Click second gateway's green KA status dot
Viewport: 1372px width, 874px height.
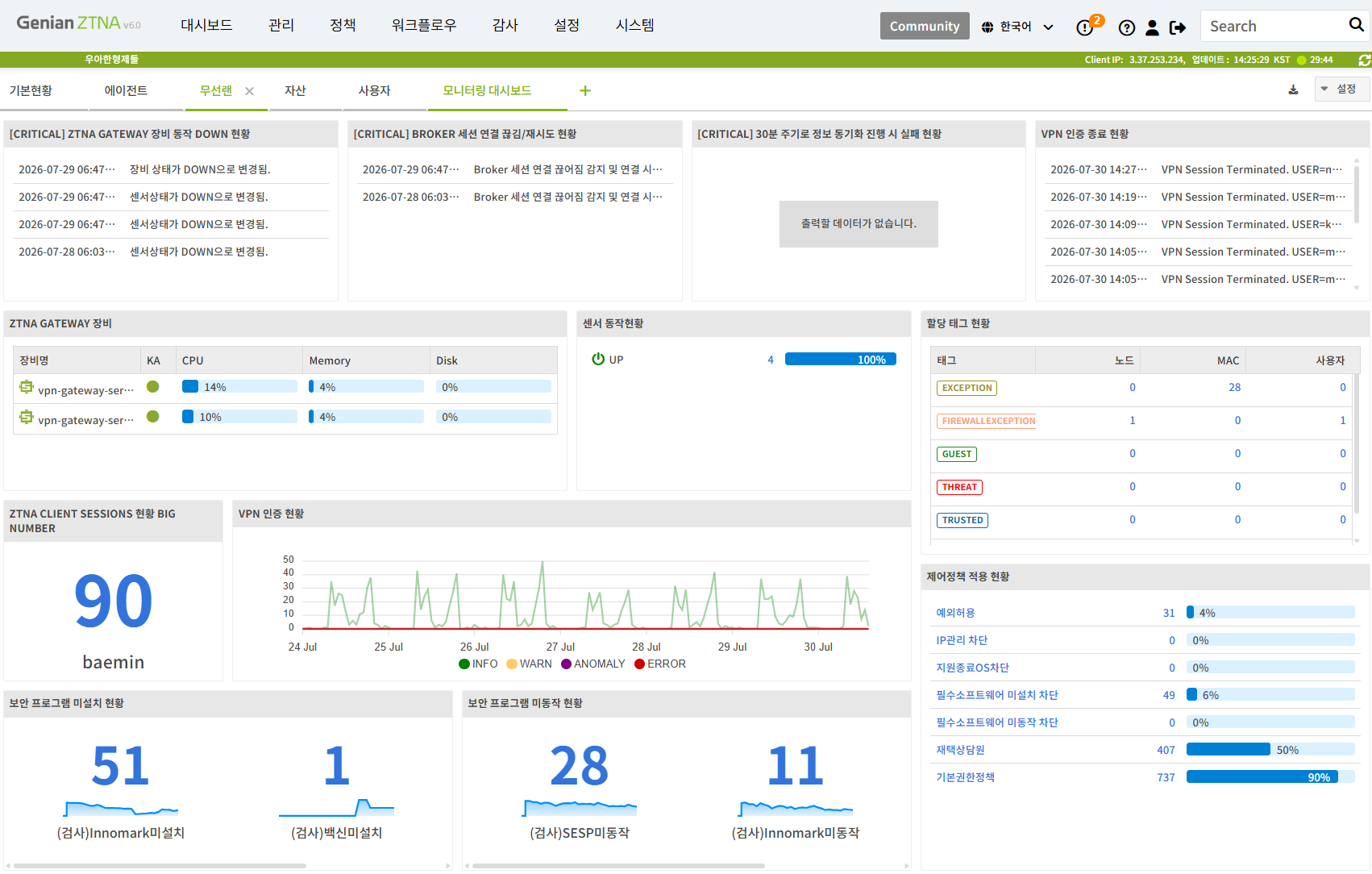pos(152,416)
